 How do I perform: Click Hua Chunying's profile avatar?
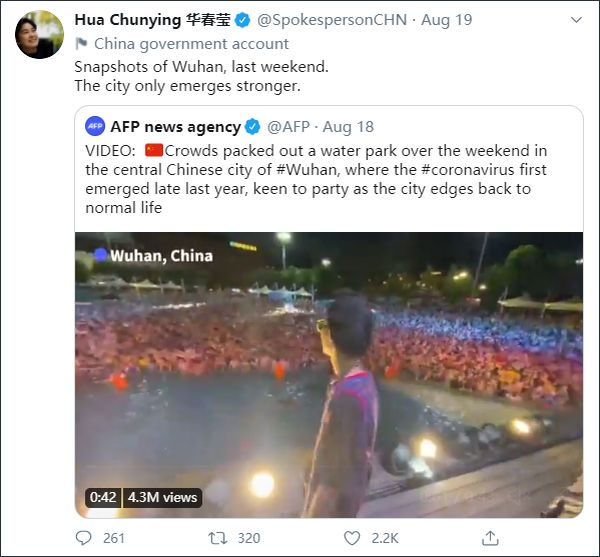(x=37, y=37)
